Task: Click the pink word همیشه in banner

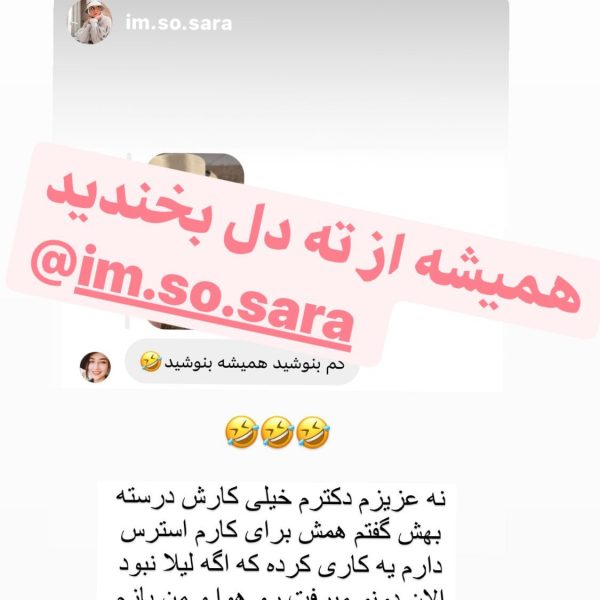Action: [x=497, y=276]
